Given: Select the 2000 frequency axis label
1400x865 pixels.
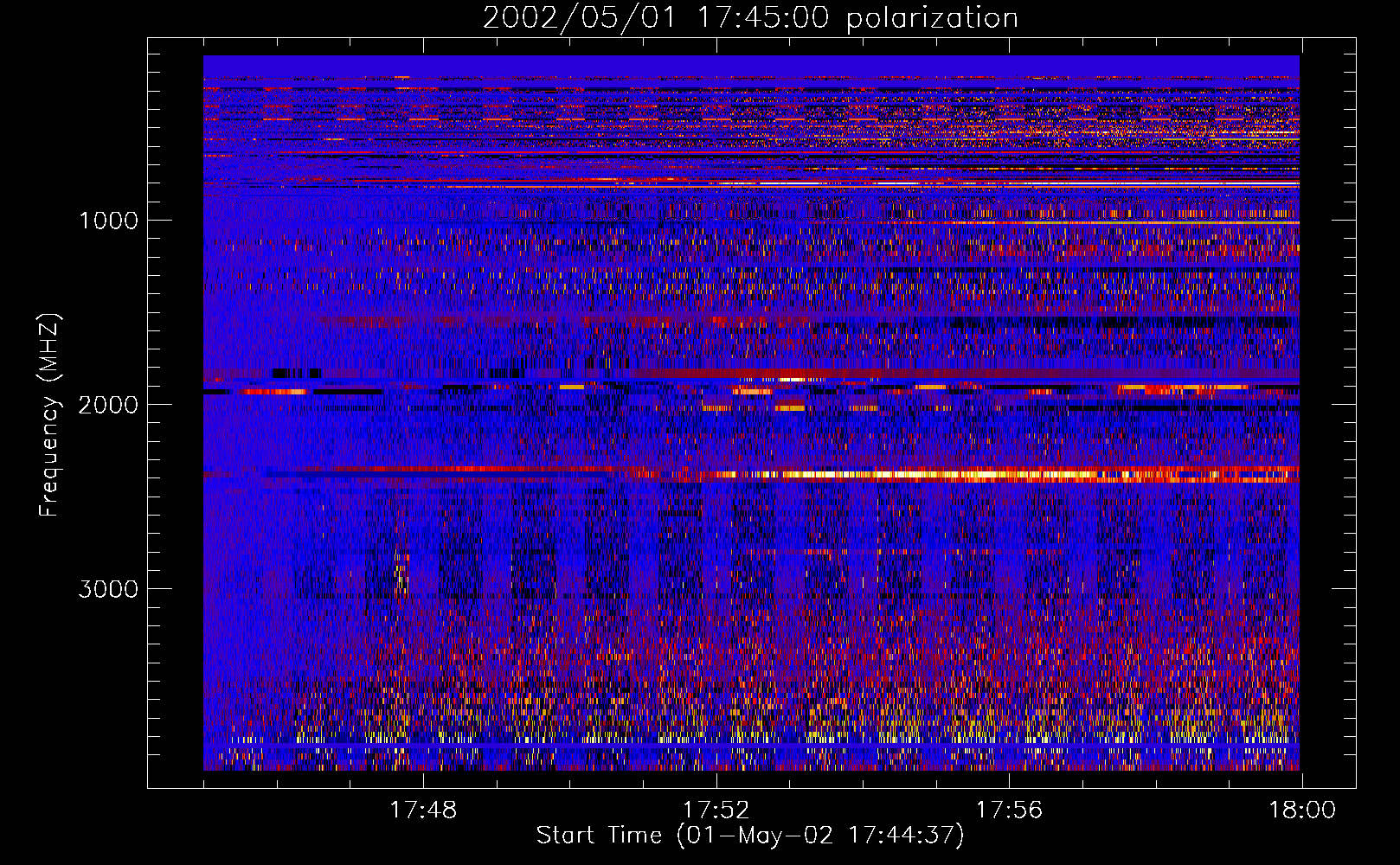Looking at the screenshot, I should point(108,405).
